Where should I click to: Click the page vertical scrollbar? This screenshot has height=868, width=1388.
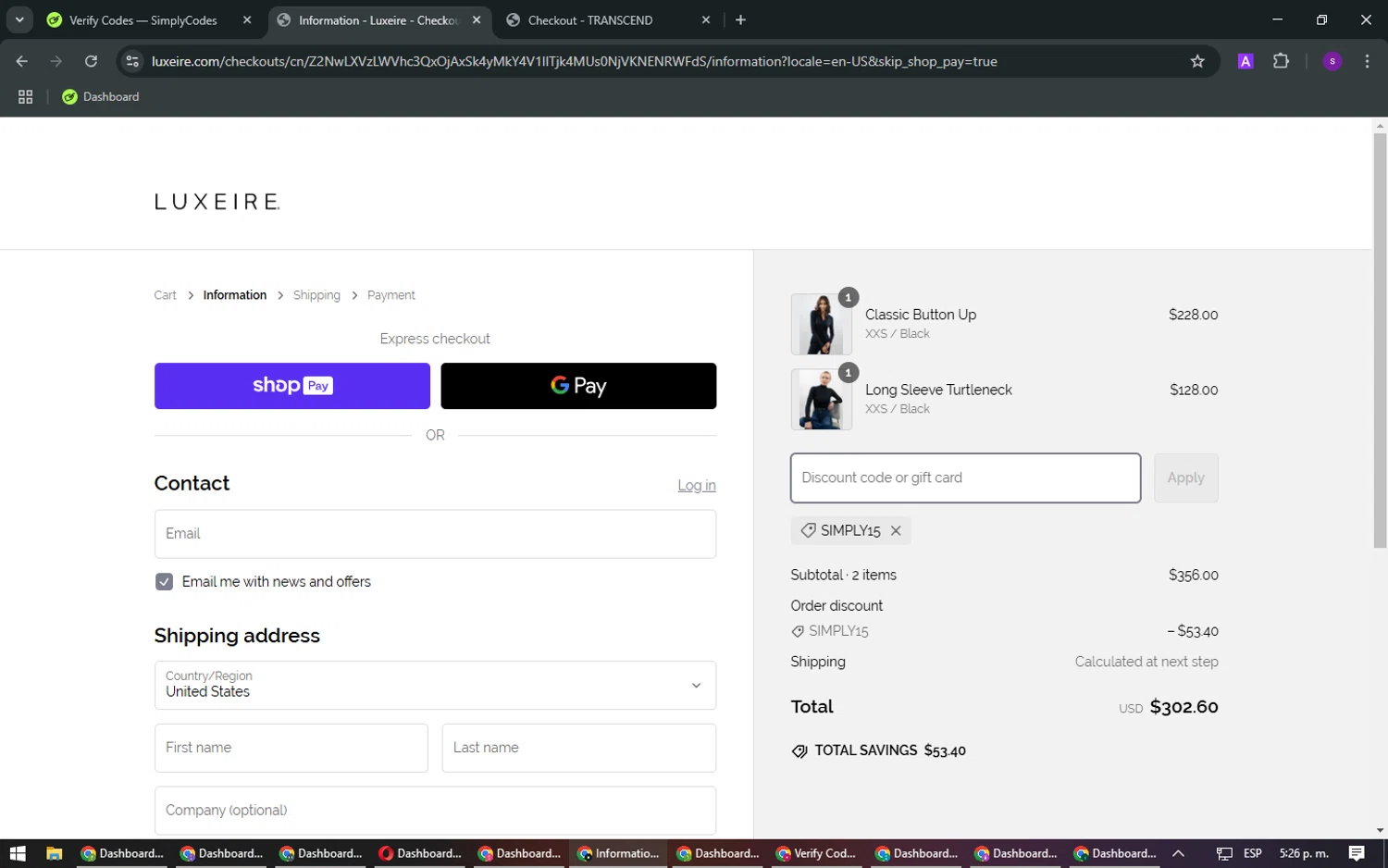pos(1380,341)
